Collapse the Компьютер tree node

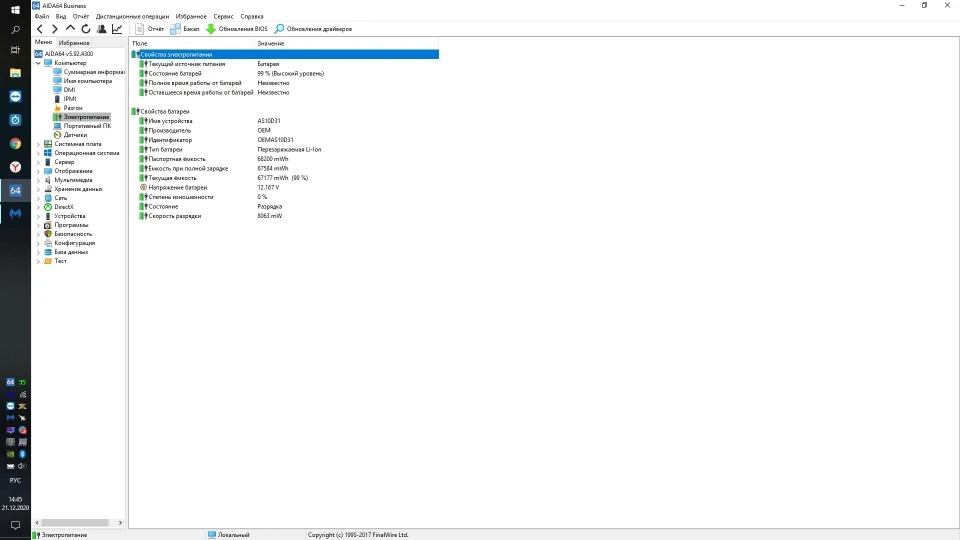[39, 63]
